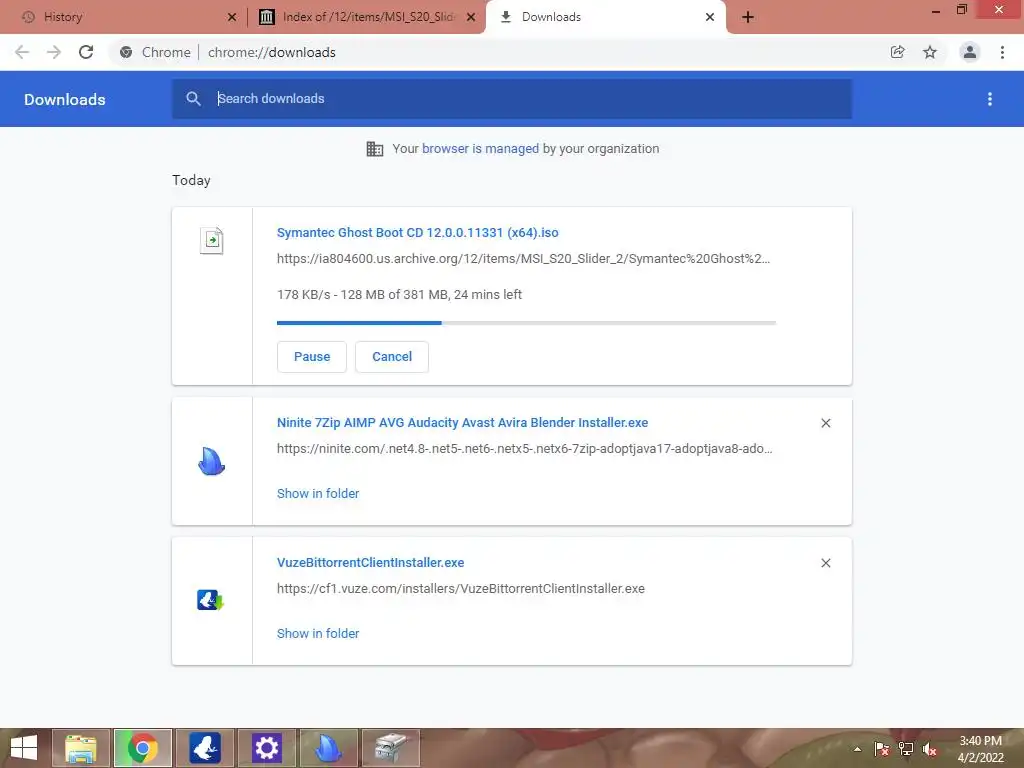Click the share page icon

coord(897,52)
